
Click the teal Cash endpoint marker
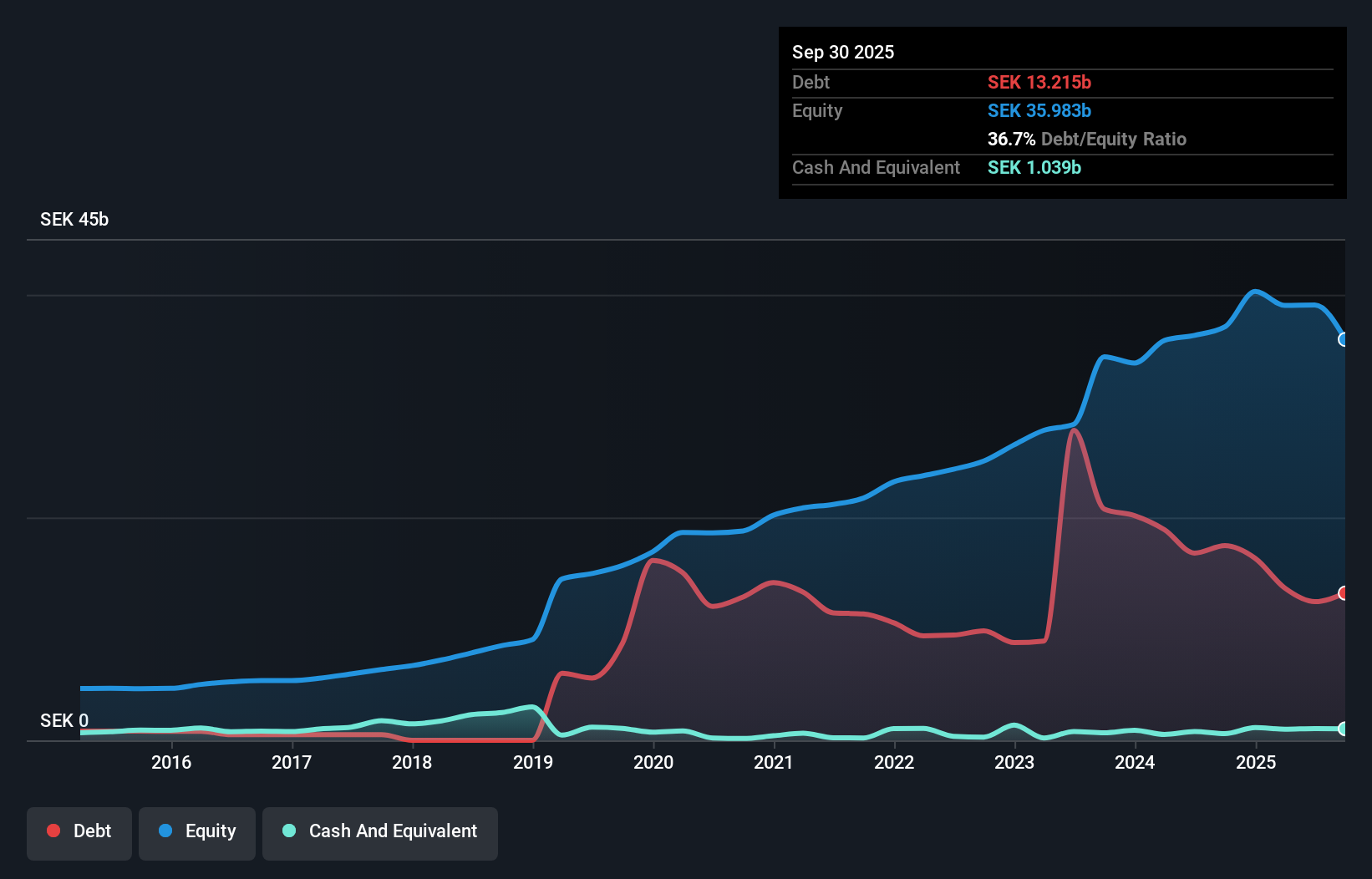coord(1343,729)
